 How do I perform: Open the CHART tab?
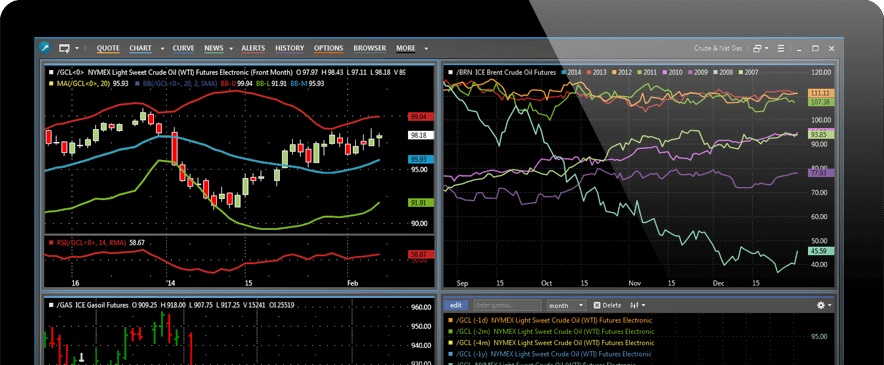(x=140, y=49)
